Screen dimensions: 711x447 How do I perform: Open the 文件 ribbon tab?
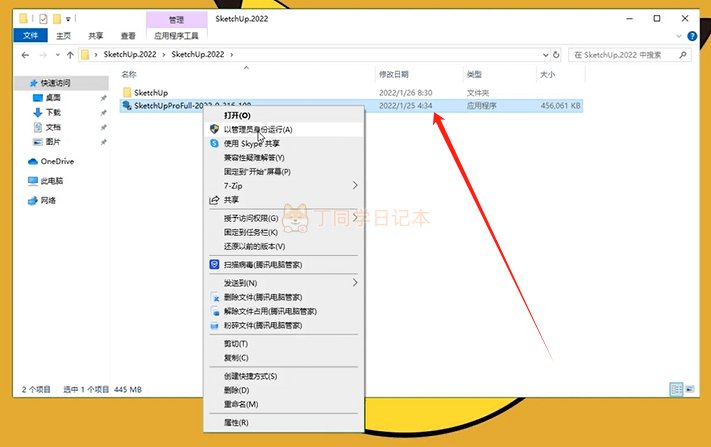(x=30, y=35)
